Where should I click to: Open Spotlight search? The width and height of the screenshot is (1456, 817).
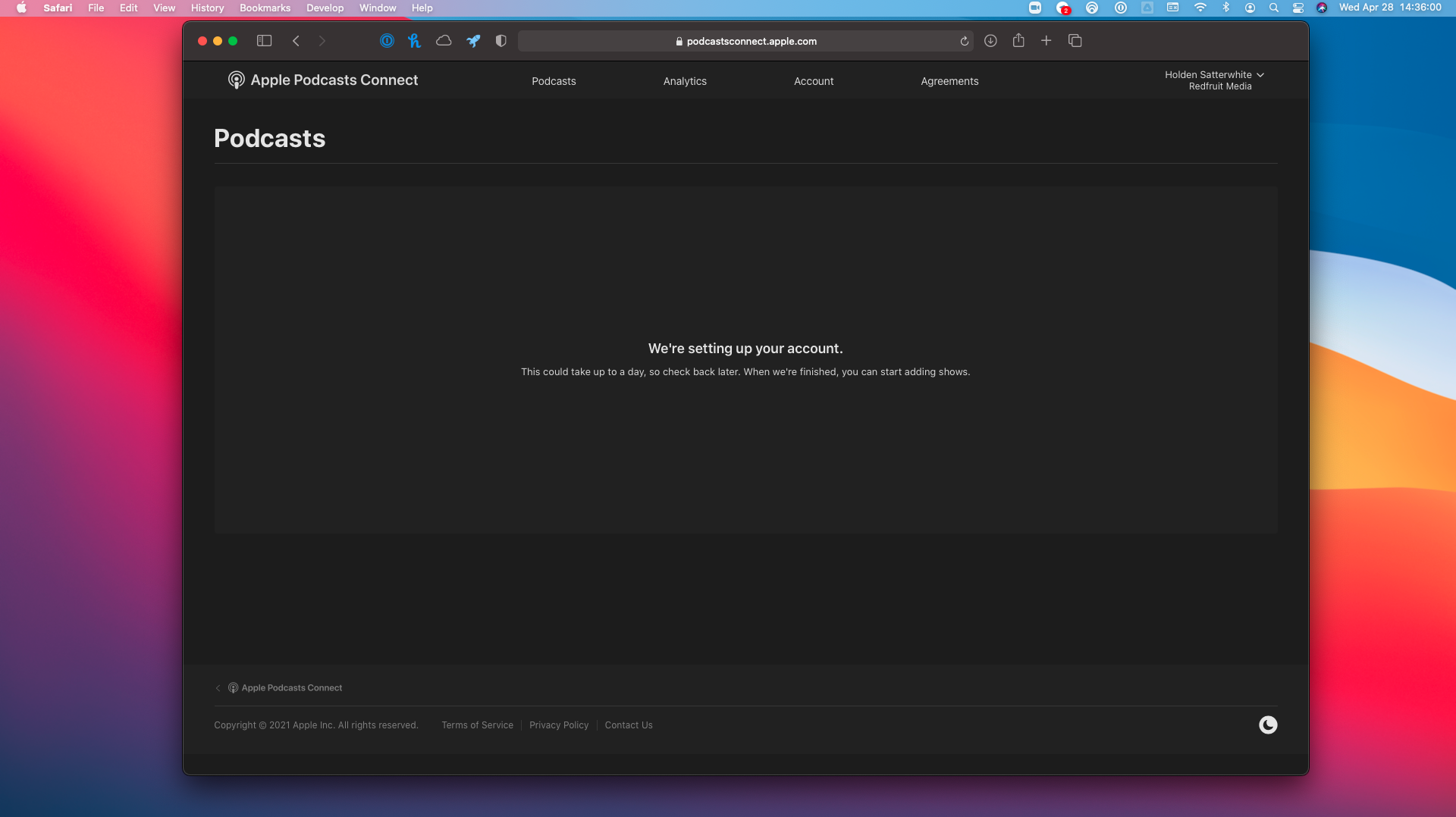[x=1274, y=8]
